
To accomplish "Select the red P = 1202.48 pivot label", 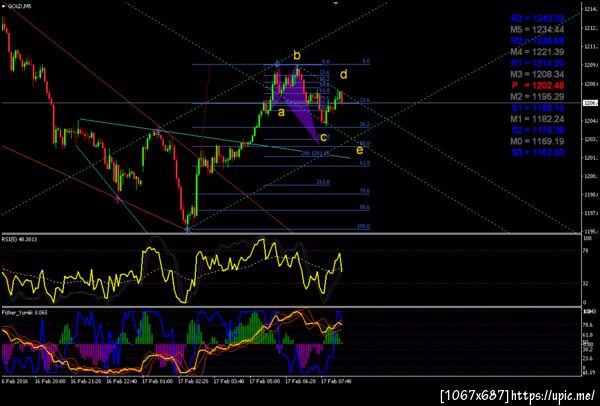I will (x=537, y=85).
